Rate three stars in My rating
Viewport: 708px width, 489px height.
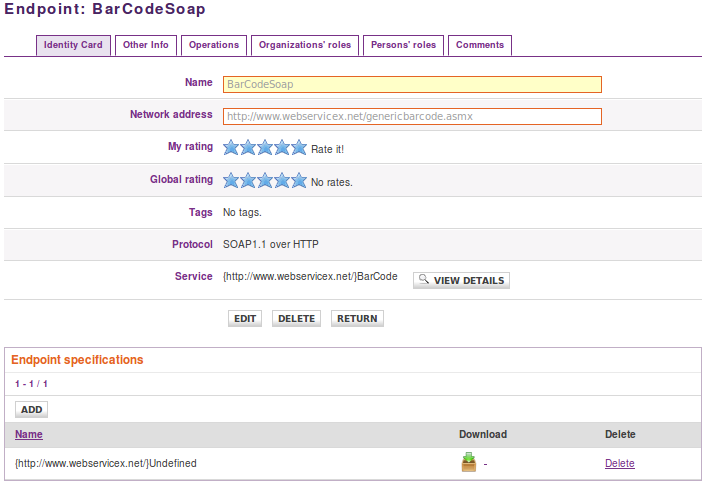tap(265, 148)
